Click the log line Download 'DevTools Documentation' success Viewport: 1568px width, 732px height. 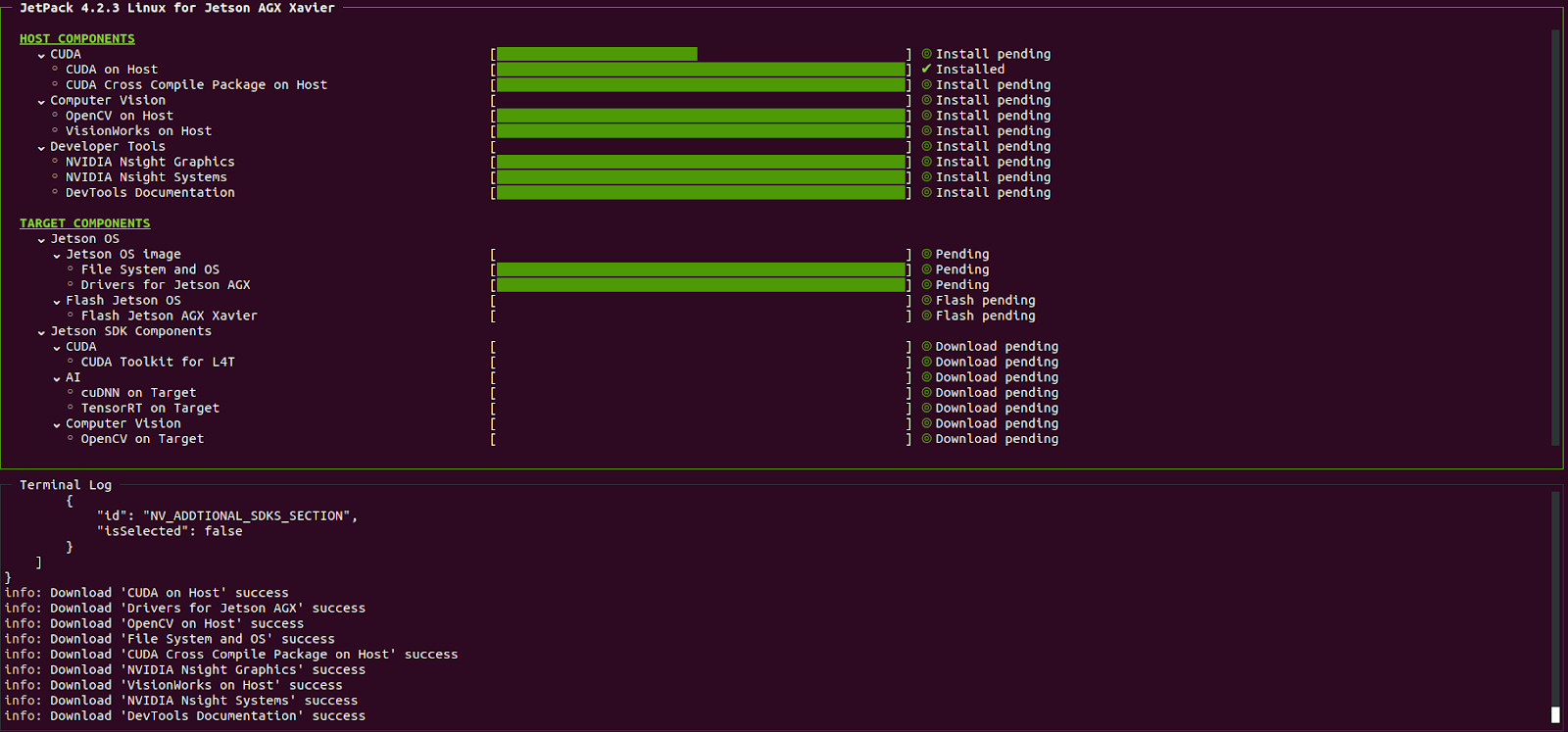coord(185,716)
